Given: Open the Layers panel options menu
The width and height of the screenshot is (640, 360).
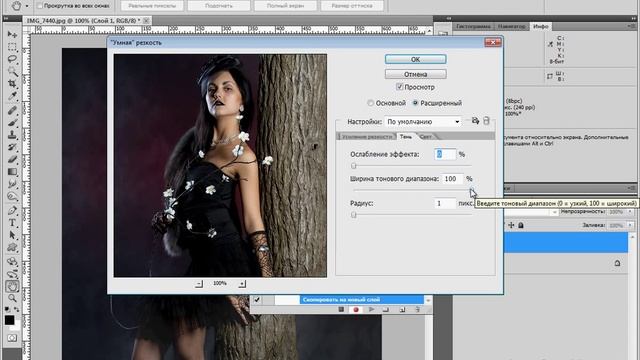Looking at the screenshot, I should pyautogui.click(x=630, y=188).
